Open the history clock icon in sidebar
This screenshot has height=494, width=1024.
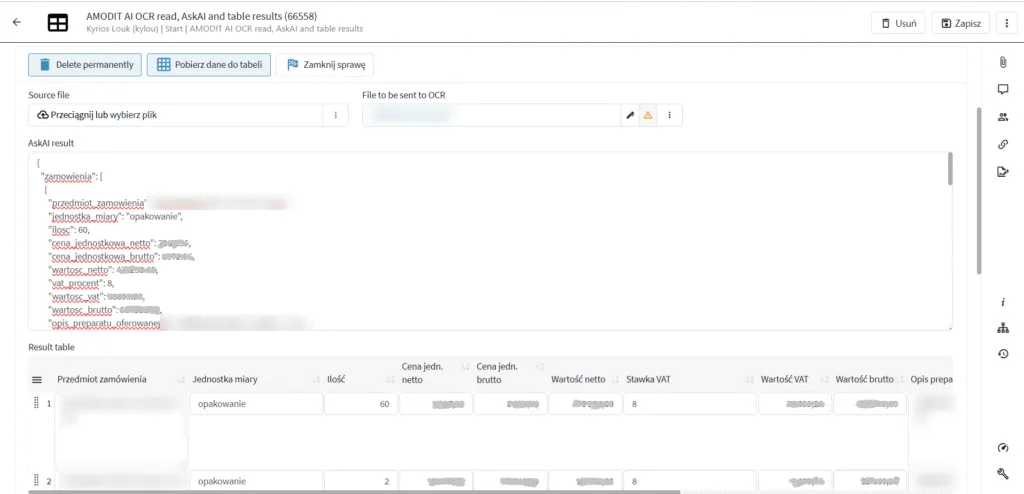1003,354
